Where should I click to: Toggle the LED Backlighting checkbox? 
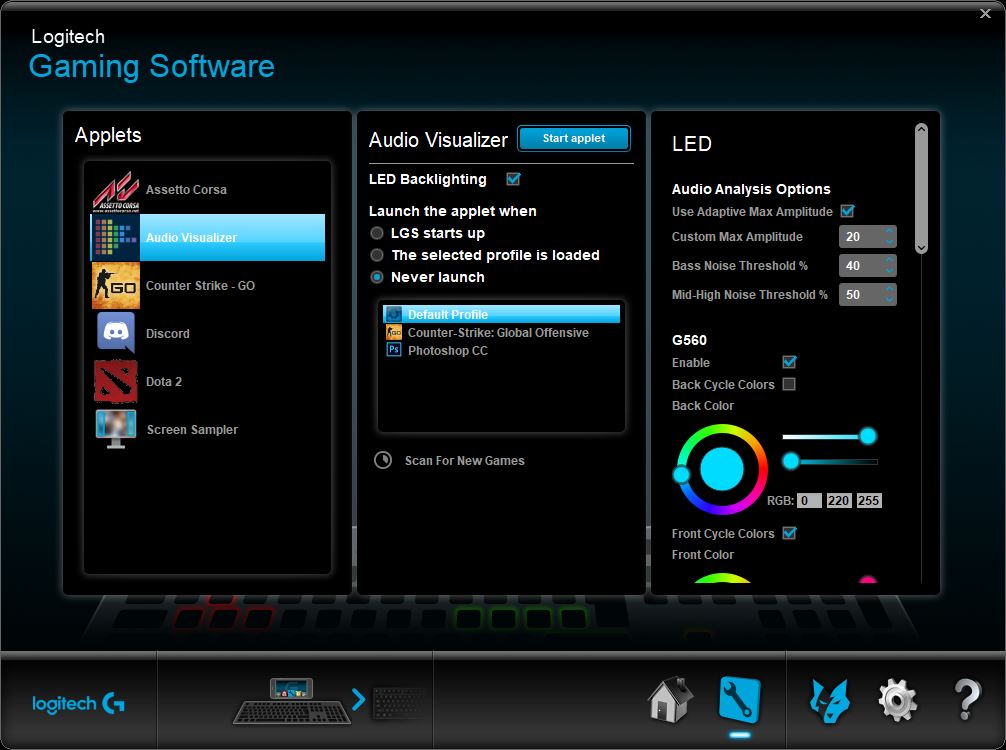pyautogui.click(x=513, y=179)
